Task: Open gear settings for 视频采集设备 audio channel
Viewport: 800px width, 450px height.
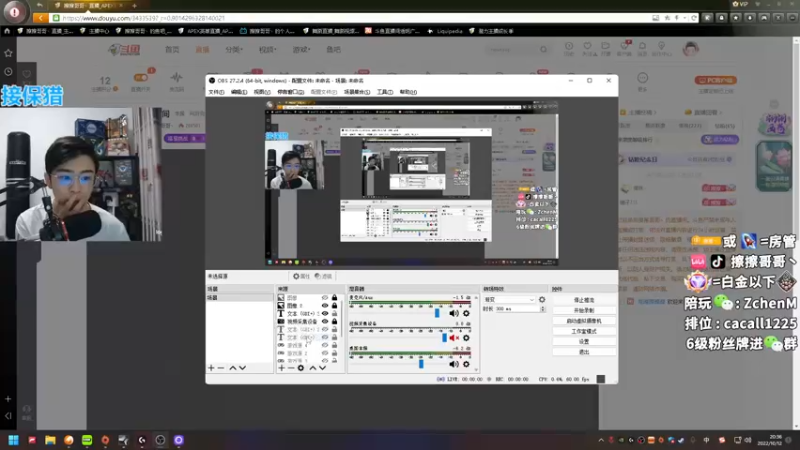Action: pyautogui.click(x=466, y=338)
